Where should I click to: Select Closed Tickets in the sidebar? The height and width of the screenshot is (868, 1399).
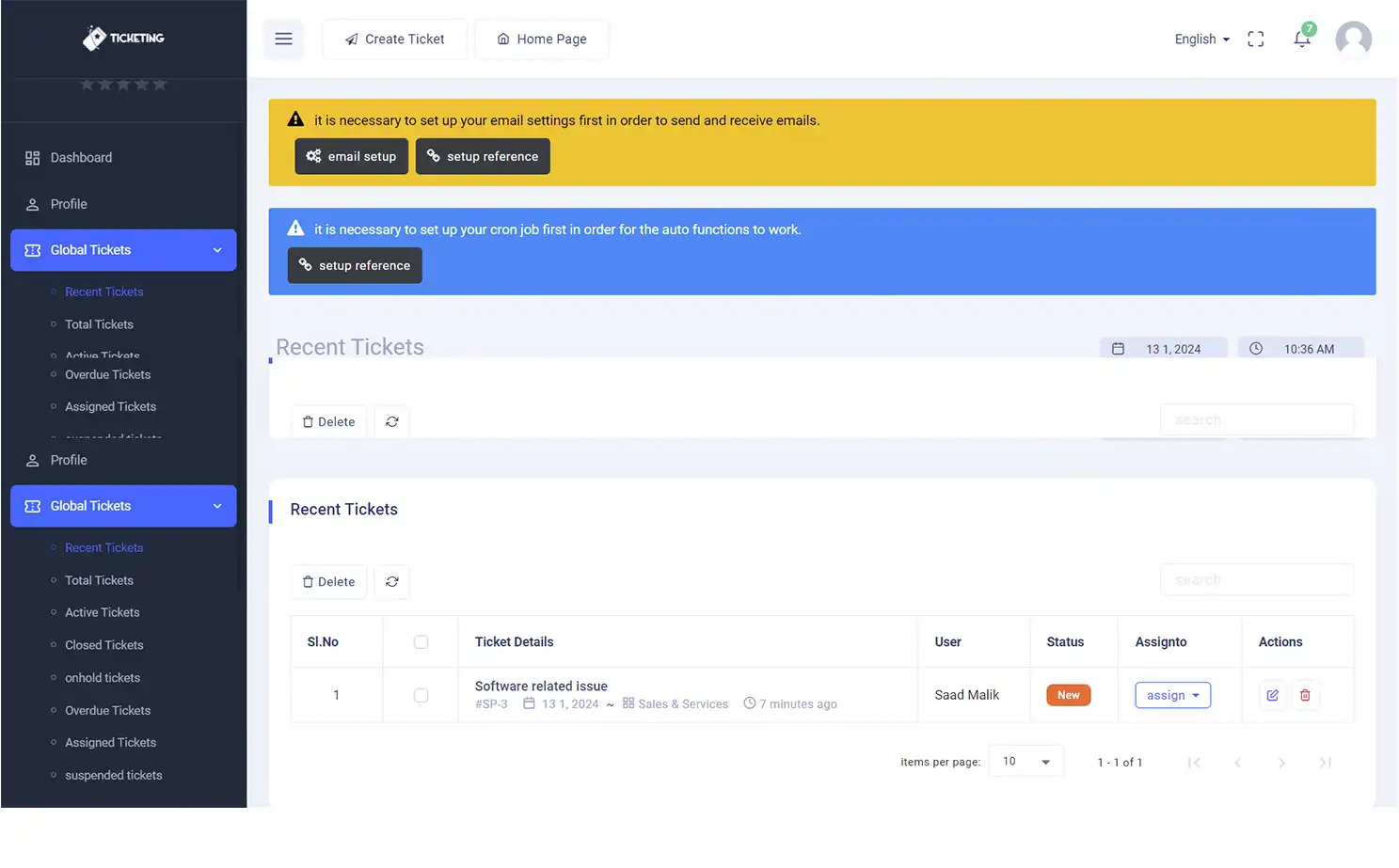[104, 645]
